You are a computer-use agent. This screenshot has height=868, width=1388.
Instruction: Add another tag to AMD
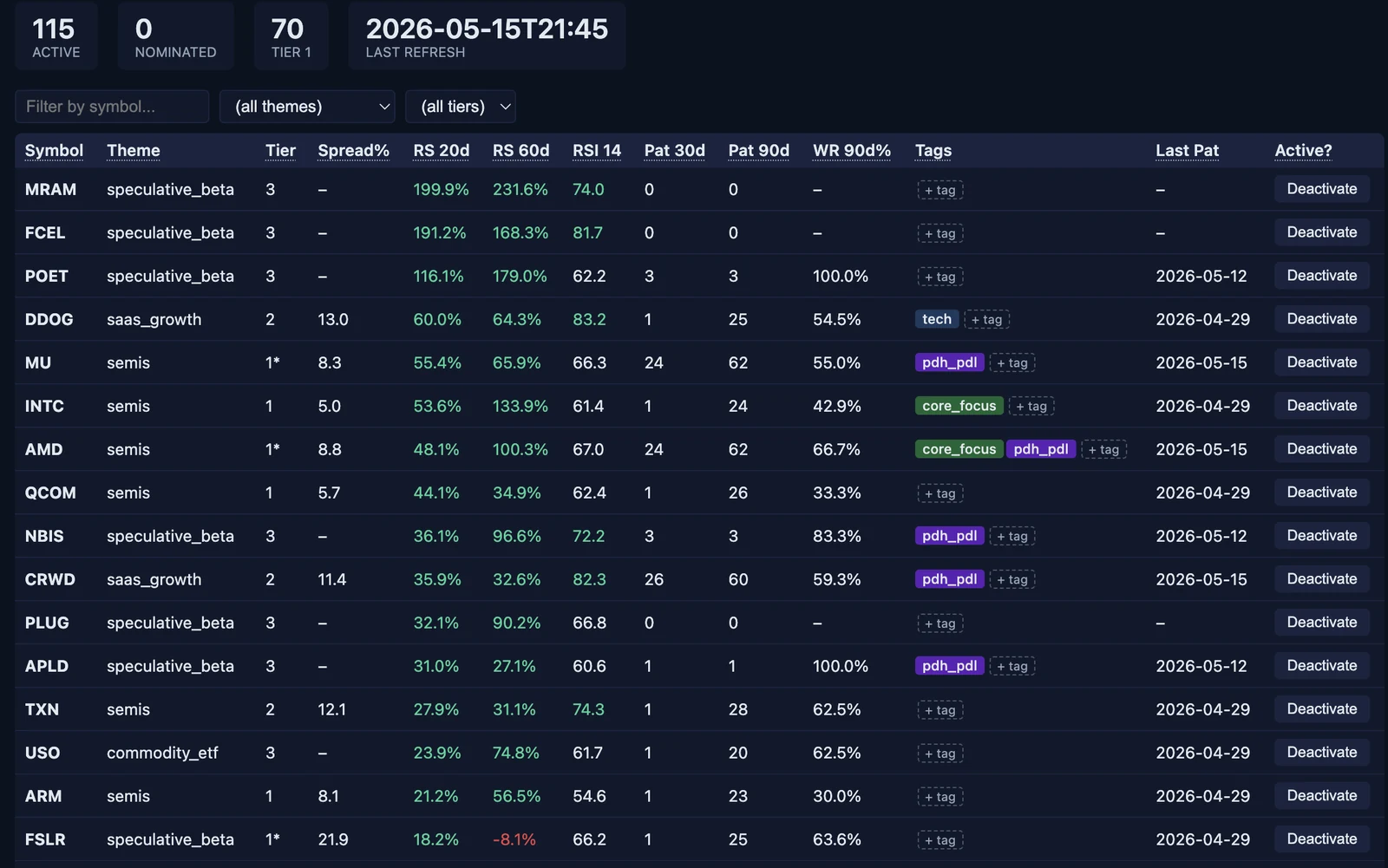click(x=1104, y=450)
